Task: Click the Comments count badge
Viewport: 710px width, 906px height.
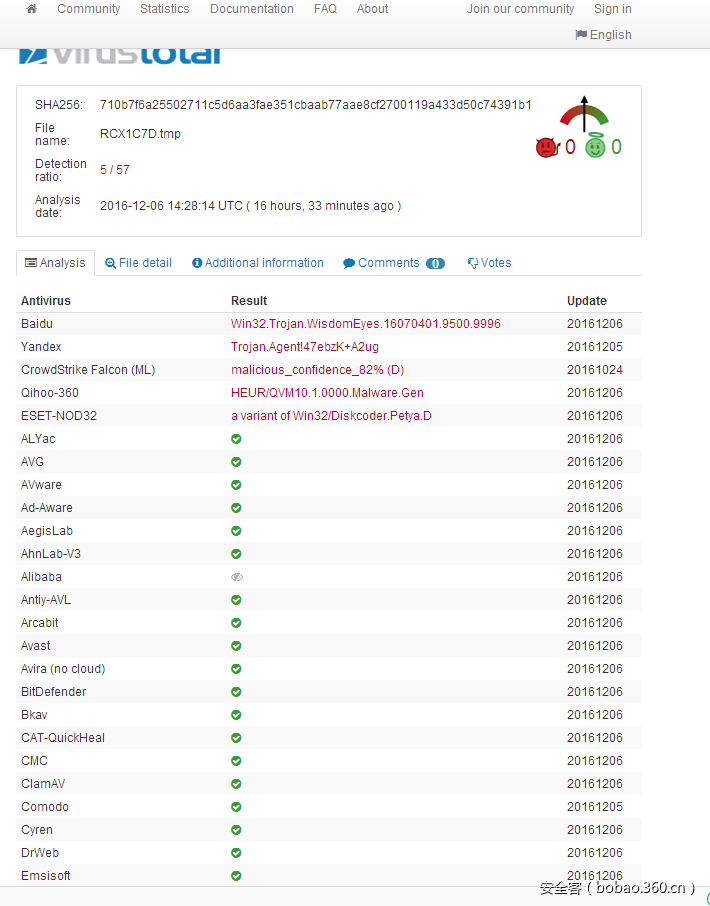Action: [436, 263]
